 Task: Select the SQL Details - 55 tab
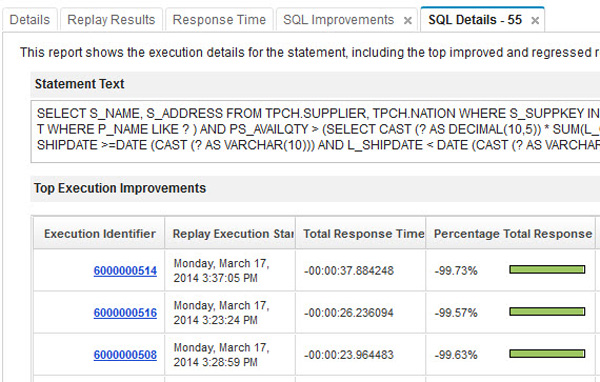click(x=475, y=20)
